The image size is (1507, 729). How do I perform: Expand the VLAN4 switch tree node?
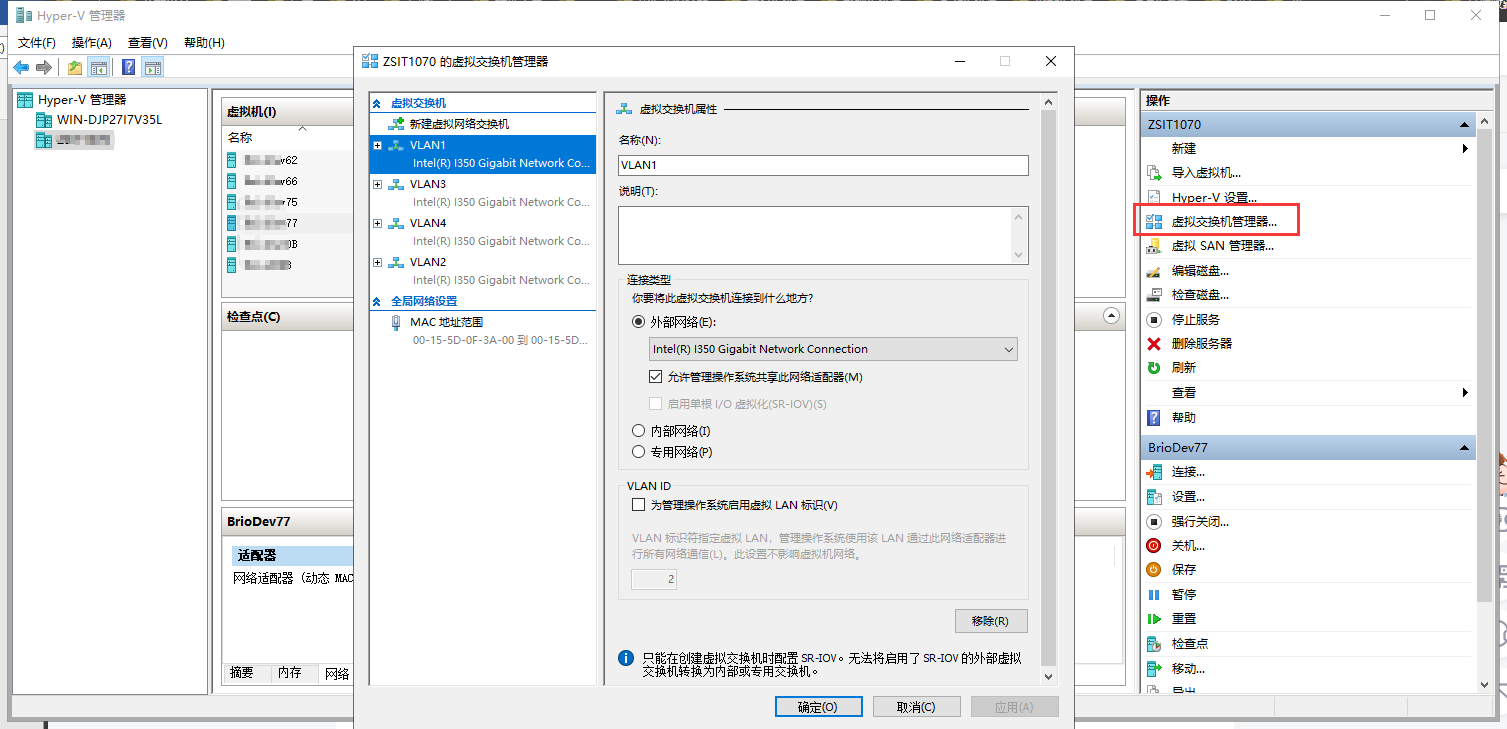(x=377, y=223)
